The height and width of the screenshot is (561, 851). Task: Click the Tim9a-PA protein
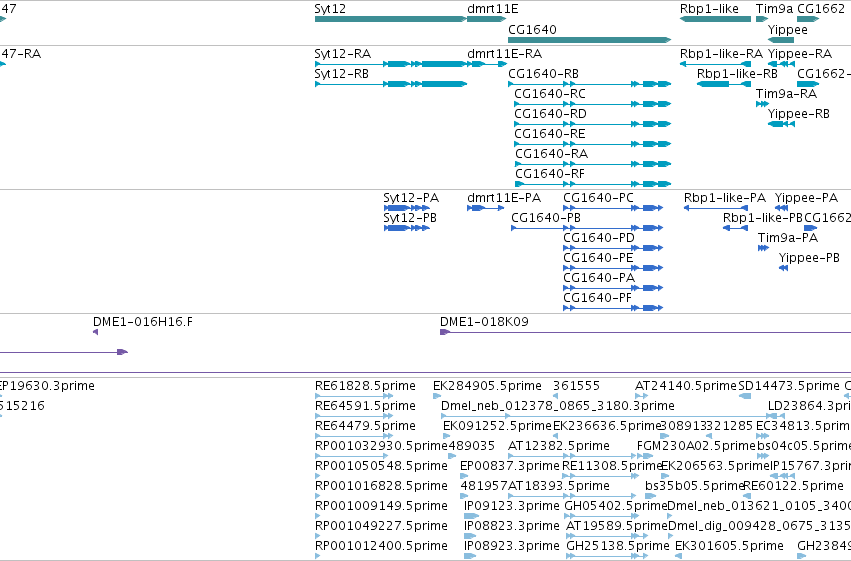(763, 248)
